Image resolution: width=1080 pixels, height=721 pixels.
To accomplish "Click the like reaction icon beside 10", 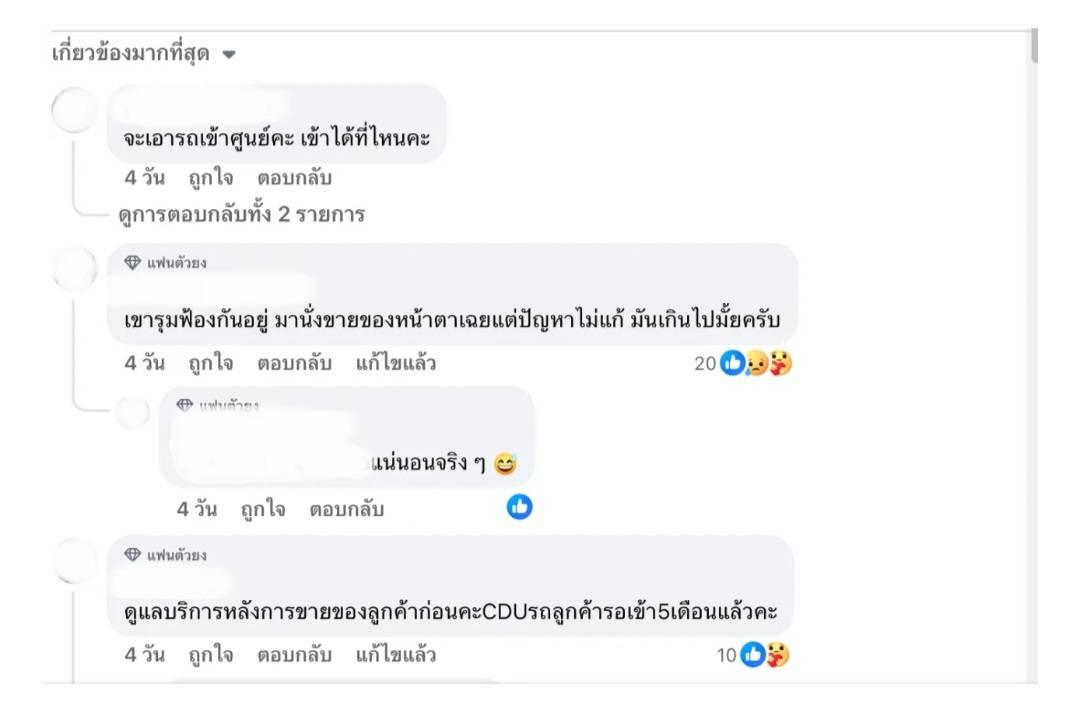I will (x=752, y=654).
